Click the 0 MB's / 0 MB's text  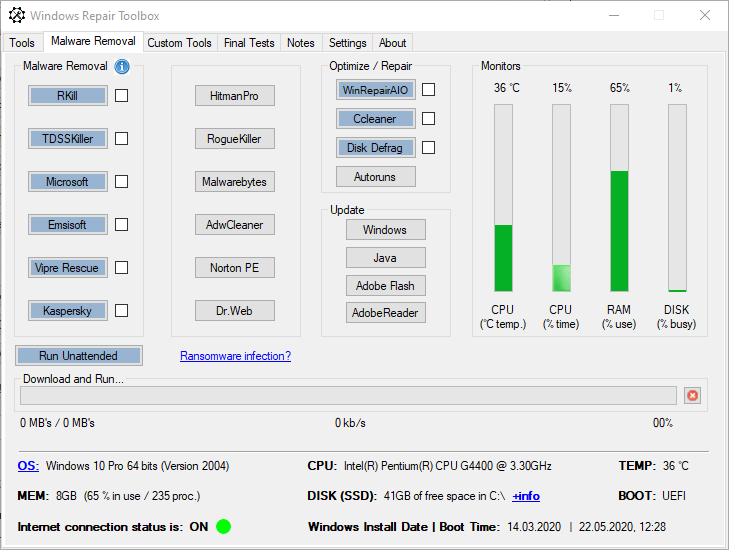[57, 423]
